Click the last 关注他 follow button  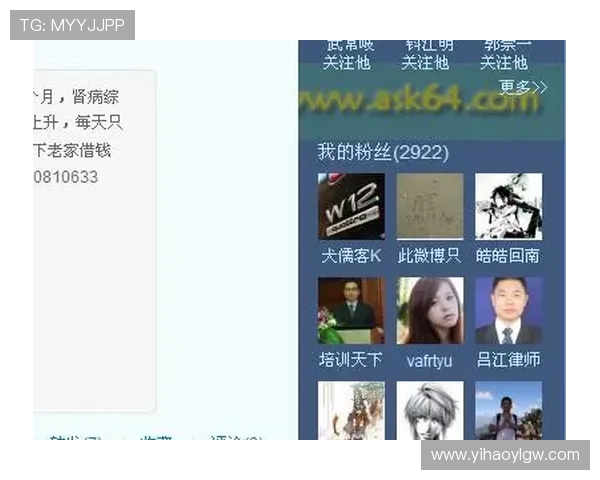pos(504,63)
